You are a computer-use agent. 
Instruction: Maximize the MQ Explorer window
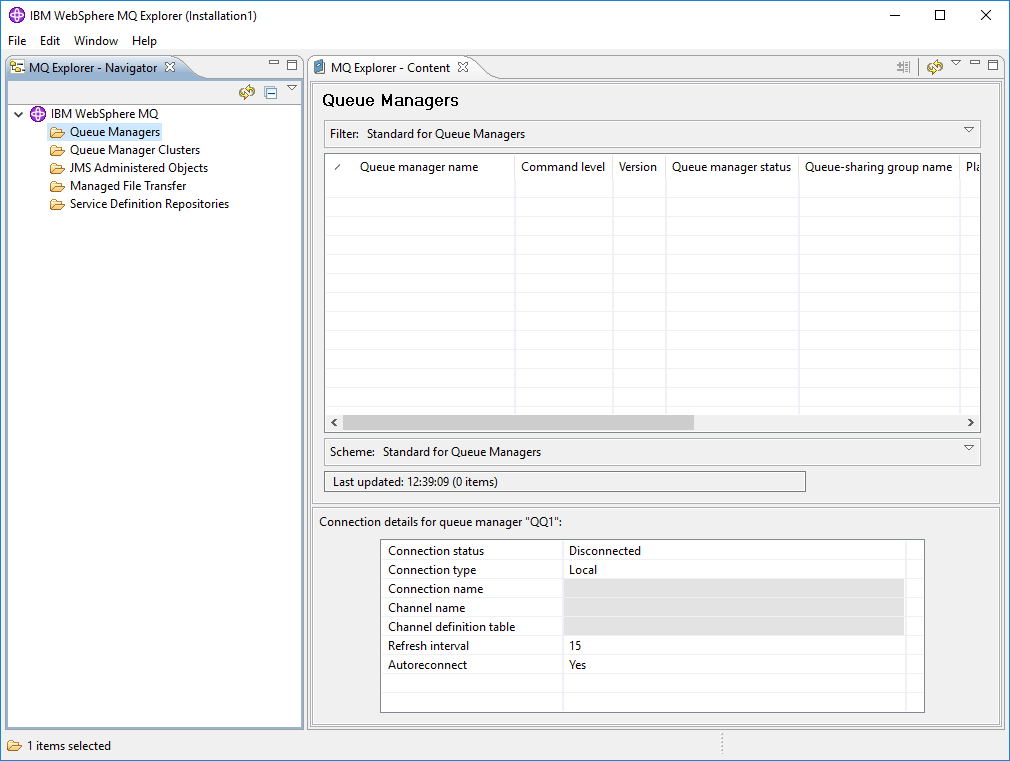[x=940, y=15]
